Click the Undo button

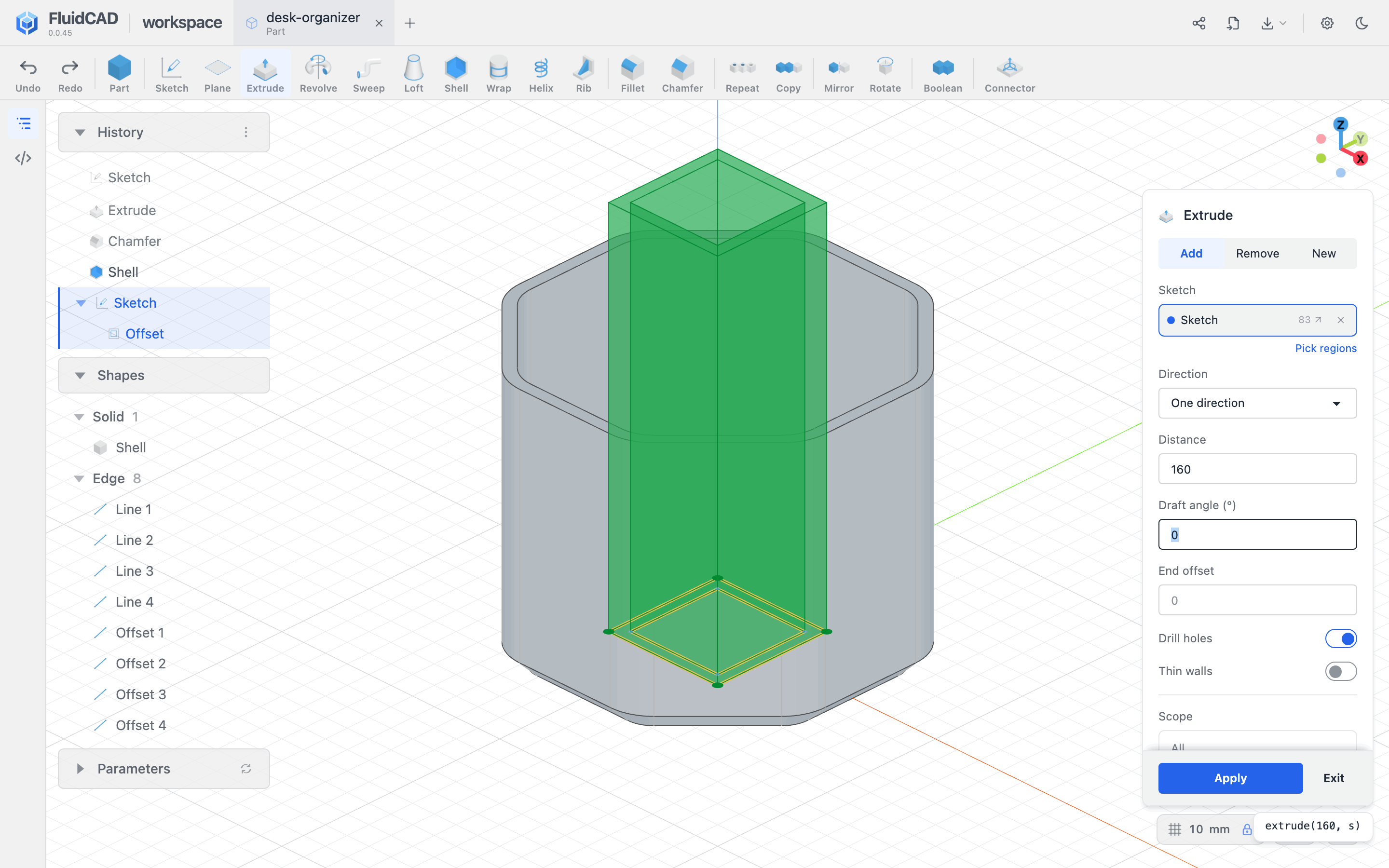click(x=27, y=74)
